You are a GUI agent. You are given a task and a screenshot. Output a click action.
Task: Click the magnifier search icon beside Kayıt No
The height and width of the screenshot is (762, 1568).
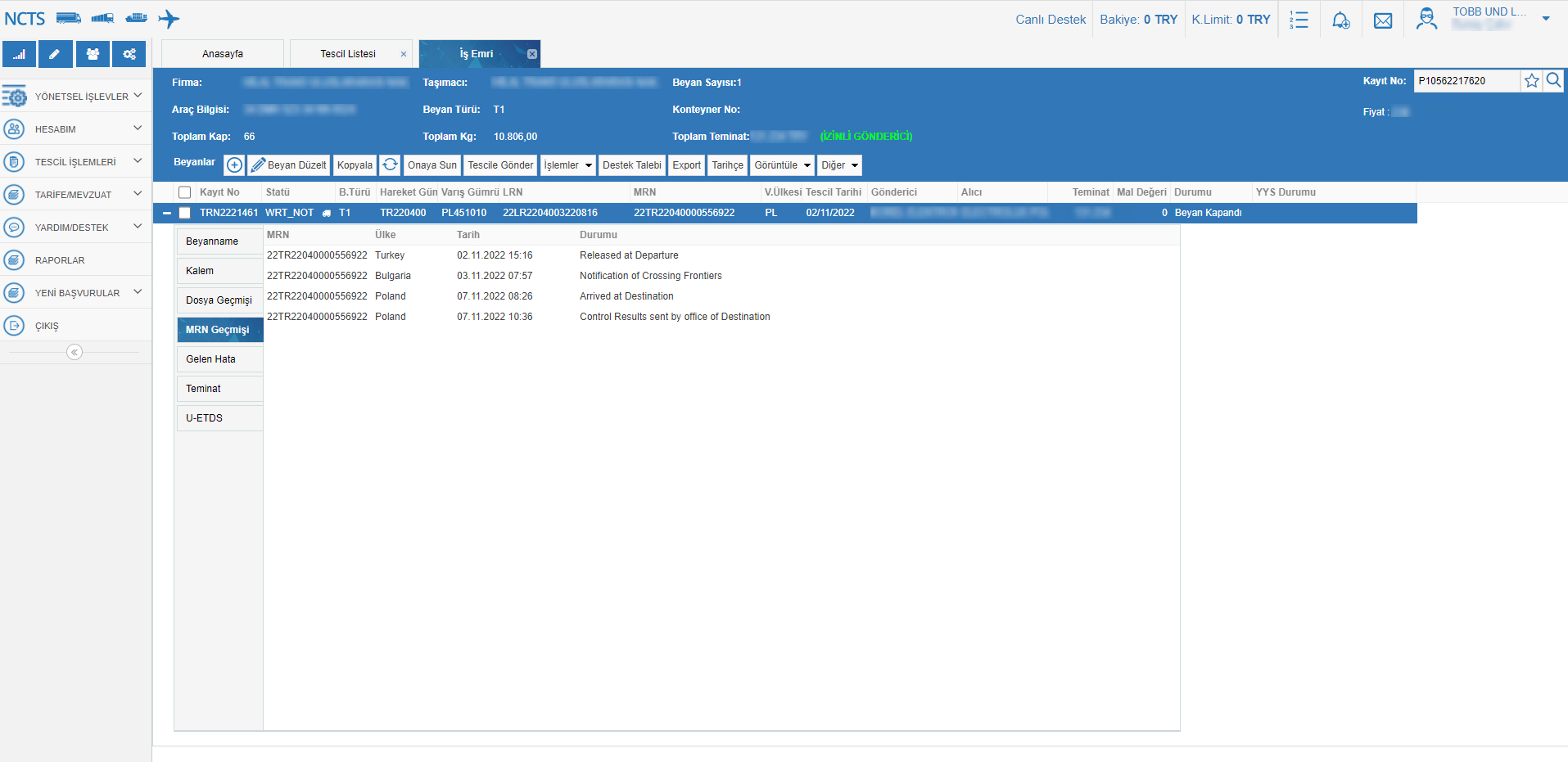pyautogui.click(x=1553, y=81)
